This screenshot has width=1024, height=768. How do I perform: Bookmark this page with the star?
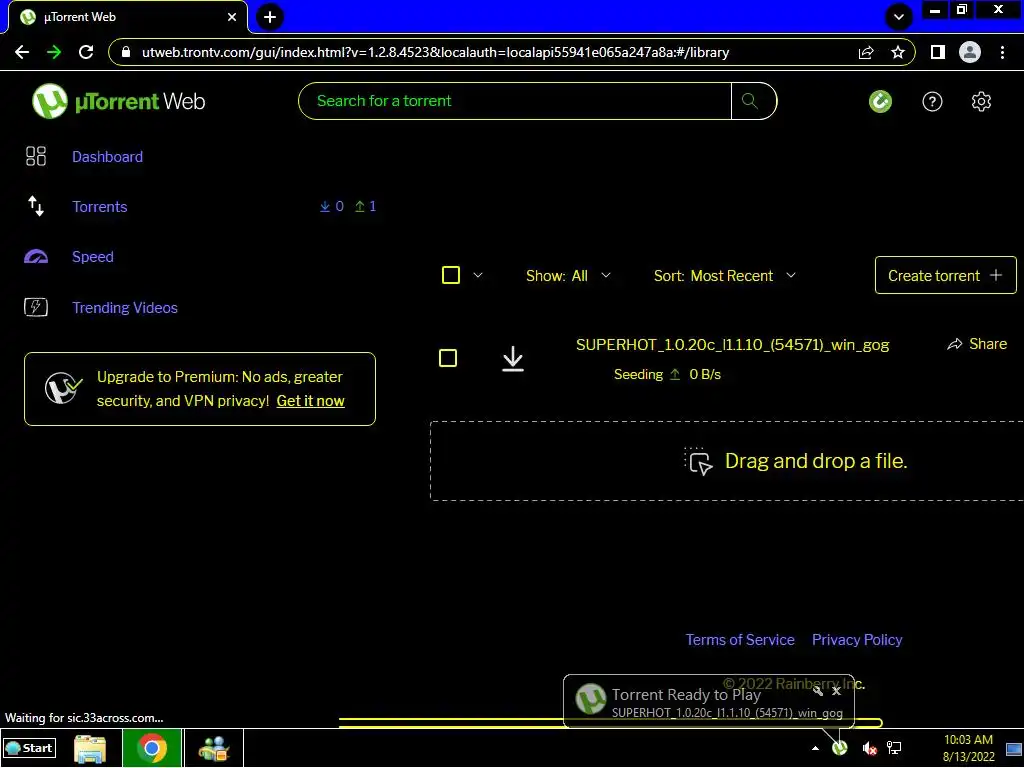pyautogui.click(x=898, y=52)
